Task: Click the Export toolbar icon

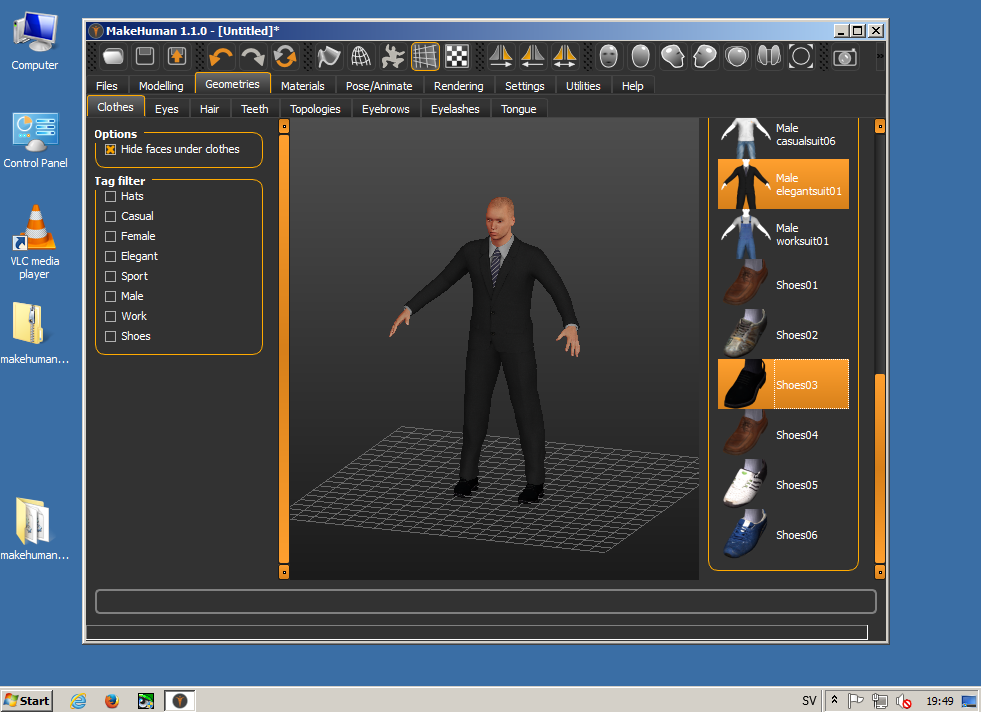Action: [x=177, y=56]
